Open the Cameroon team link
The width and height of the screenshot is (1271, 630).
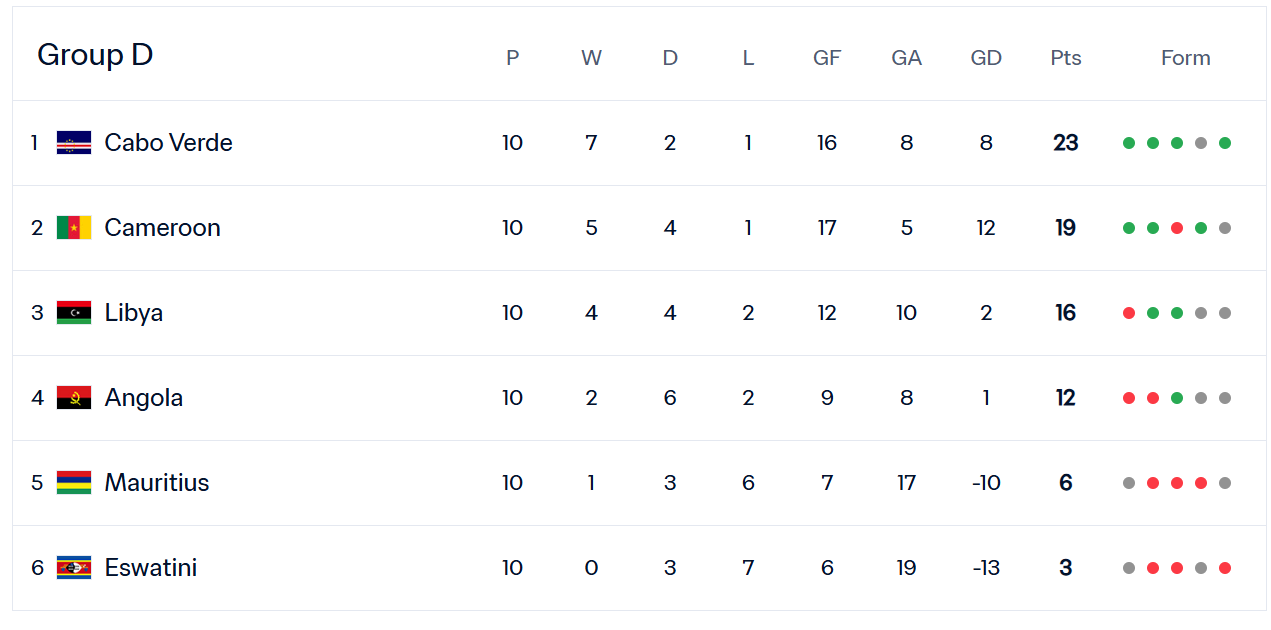click(x=162, y=228)
